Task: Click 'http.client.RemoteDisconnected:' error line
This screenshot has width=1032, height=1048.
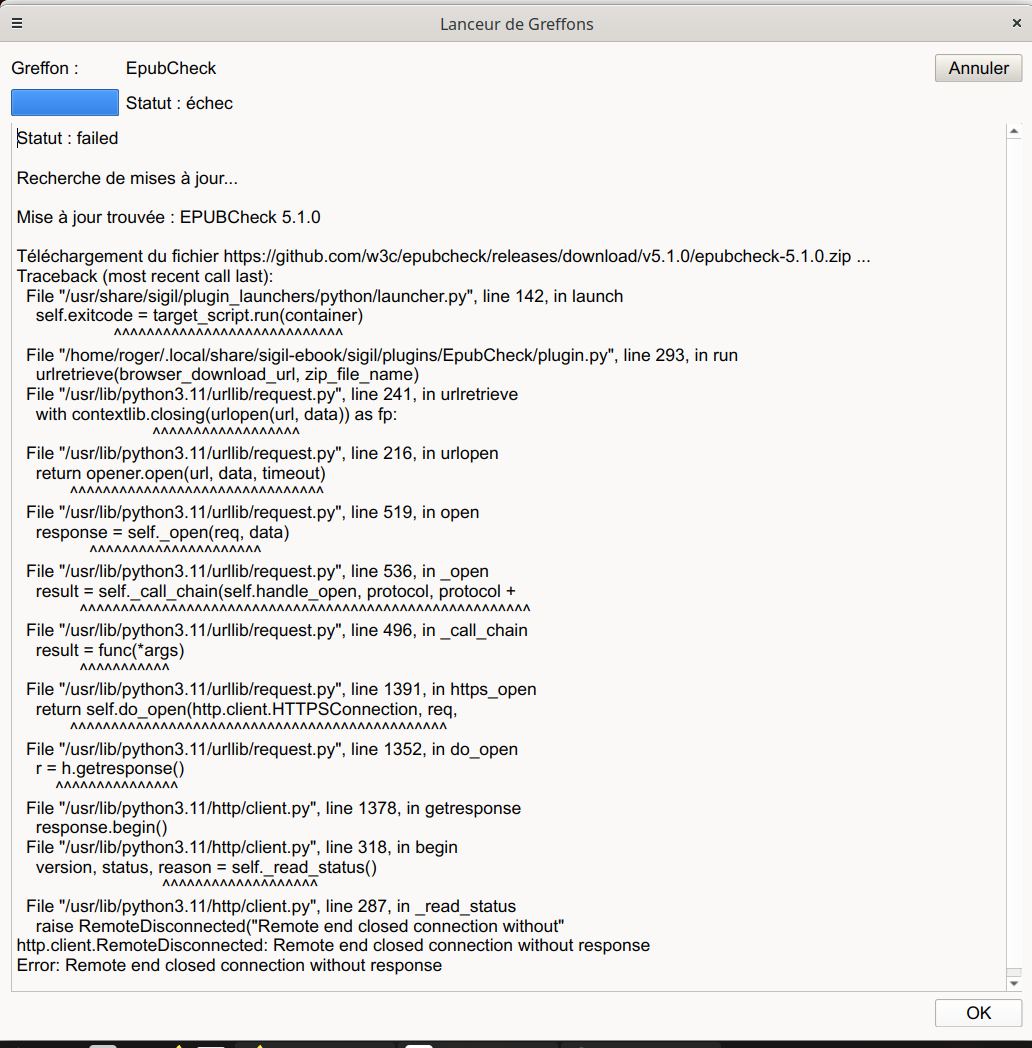Action: [334, 946]
